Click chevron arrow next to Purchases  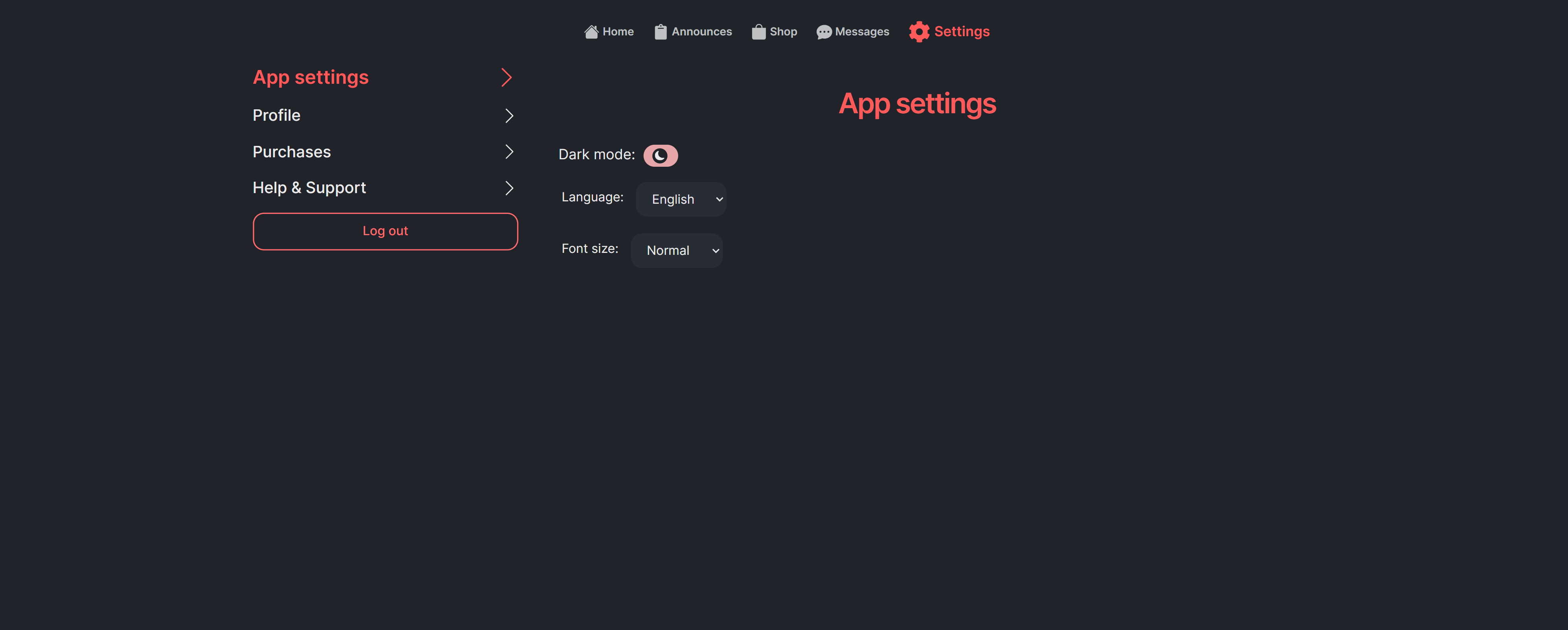(x=509, y=151)
